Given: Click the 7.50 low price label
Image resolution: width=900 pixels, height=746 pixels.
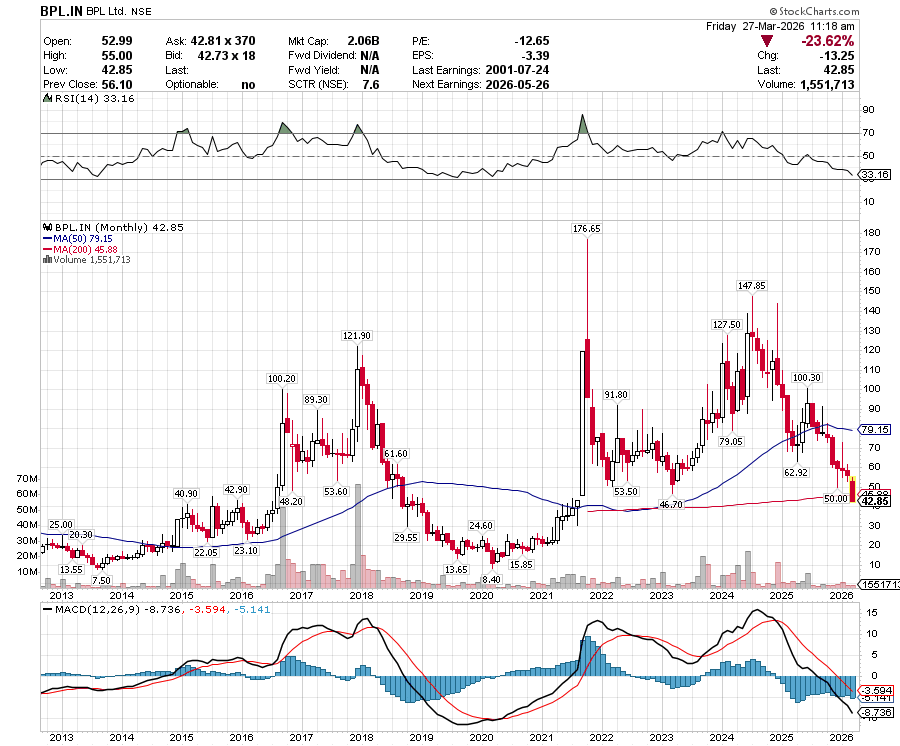Looking at the screenshot, I should 102,580.
